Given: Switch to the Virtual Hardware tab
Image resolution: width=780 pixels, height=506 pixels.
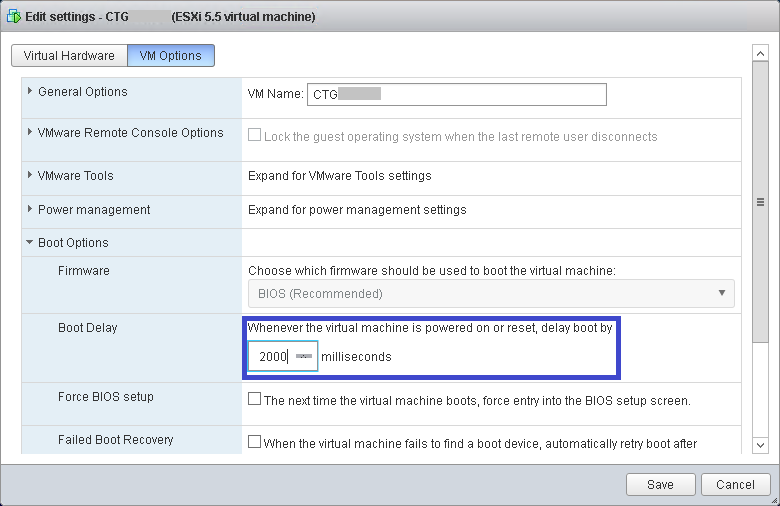Looking at the screenshot, I should pos(69,56).
